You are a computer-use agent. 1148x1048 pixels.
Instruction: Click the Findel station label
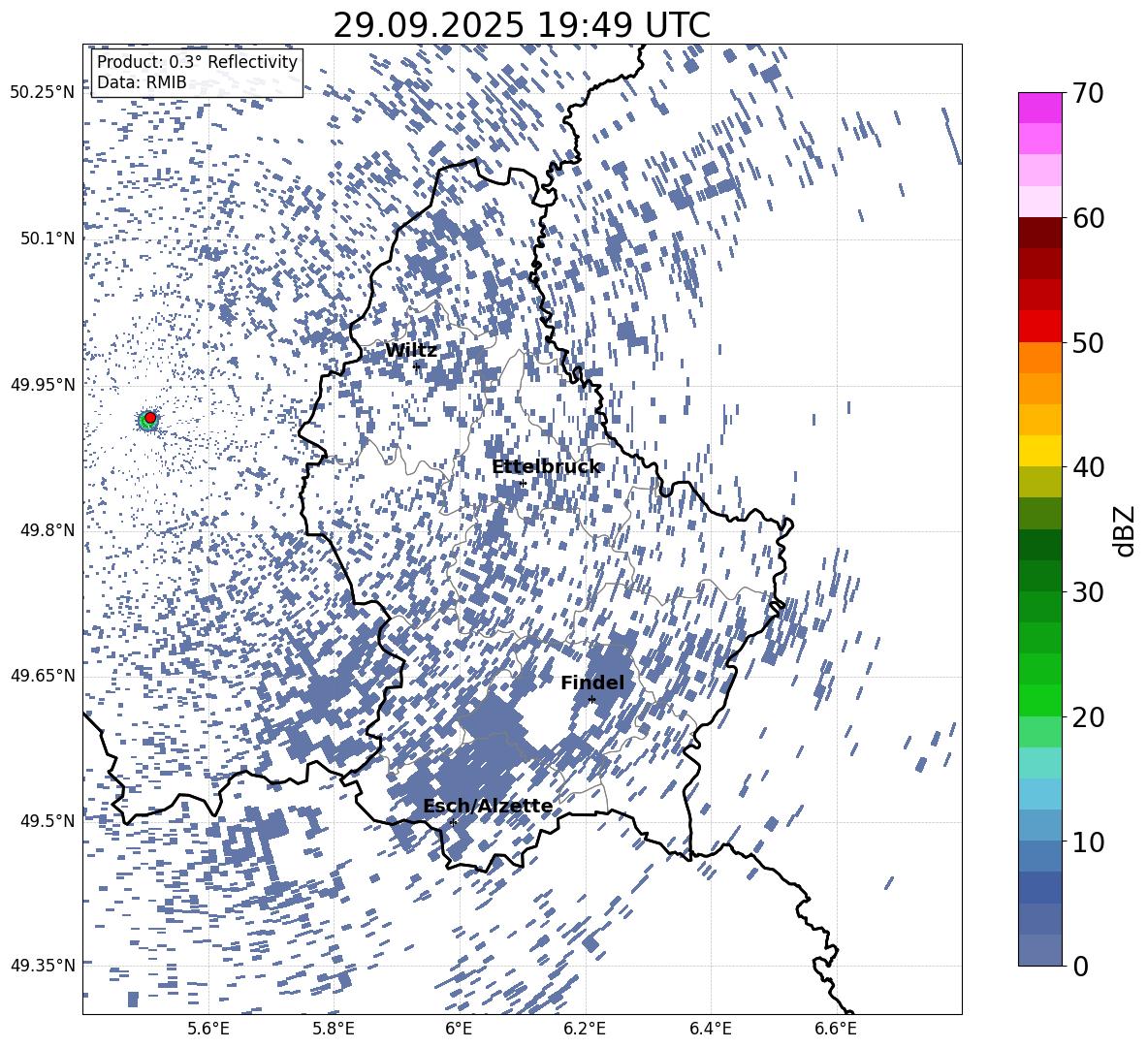click(x=592, y=683)
